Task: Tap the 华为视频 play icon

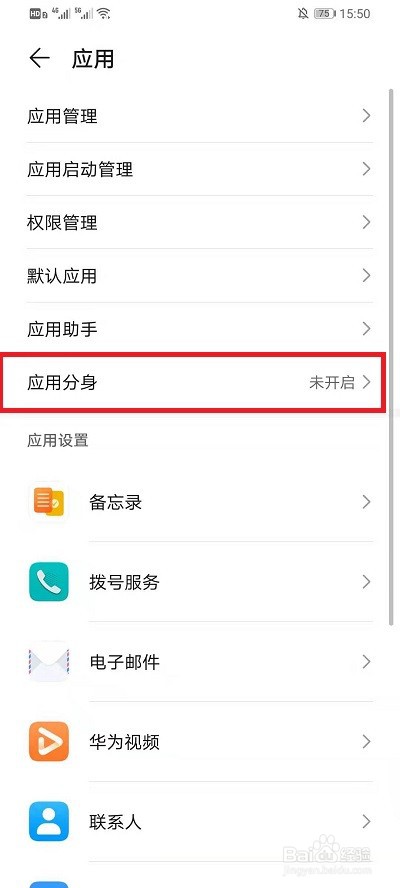Action: (49, 741)
